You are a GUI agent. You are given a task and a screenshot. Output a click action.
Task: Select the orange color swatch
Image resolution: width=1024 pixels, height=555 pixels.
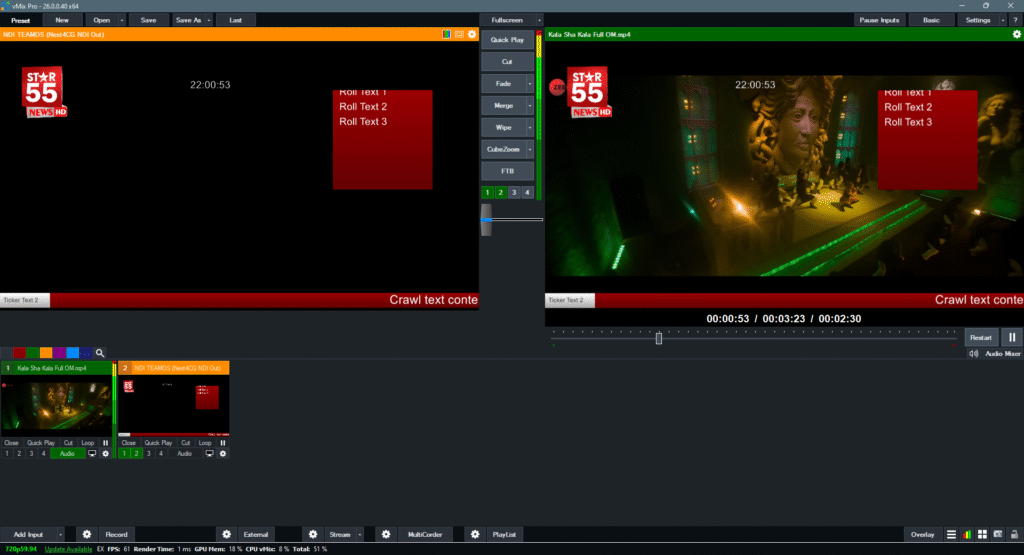click(x=46, y=353)
